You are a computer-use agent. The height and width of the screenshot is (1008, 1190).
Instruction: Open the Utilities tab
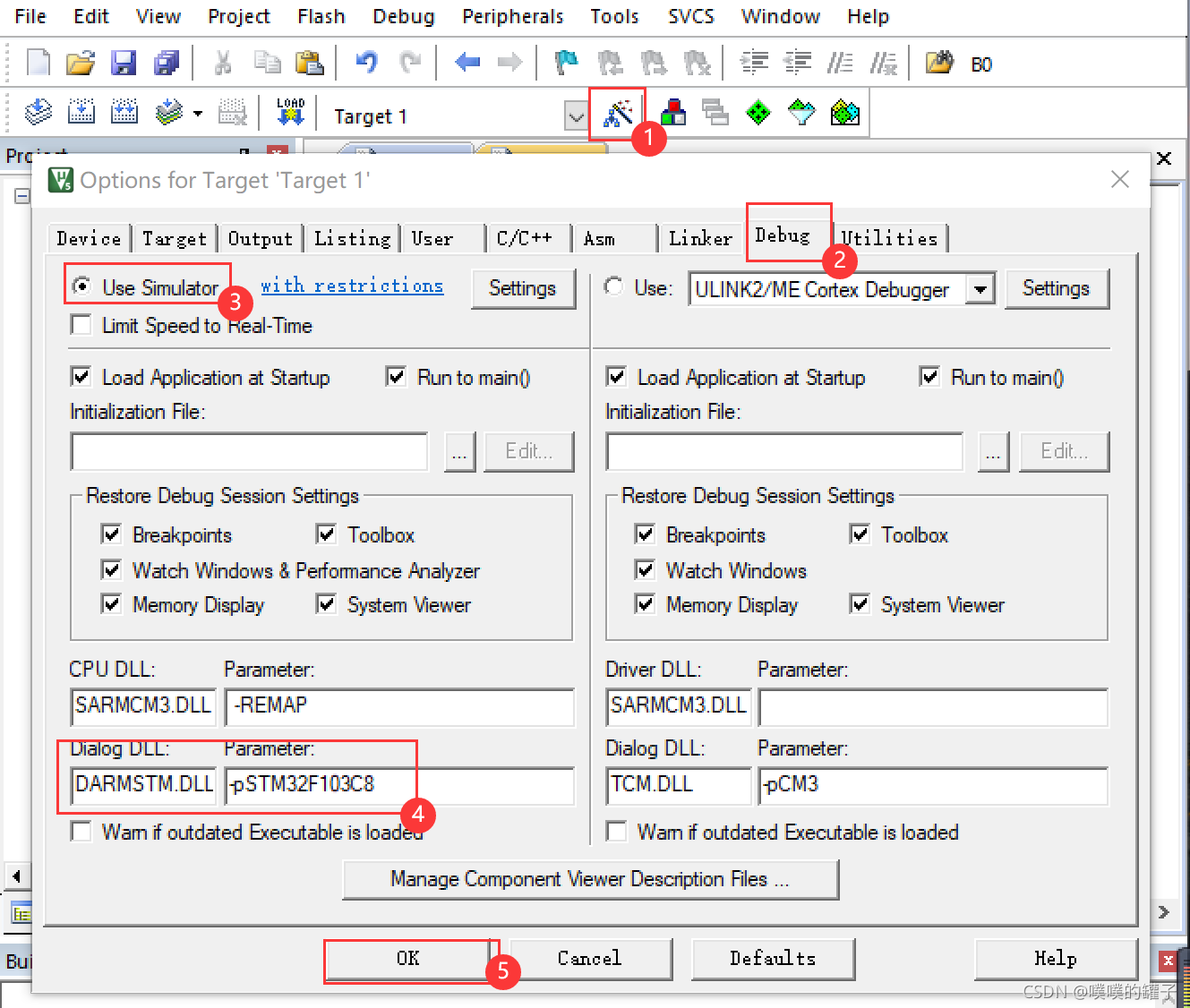pyautogui.click(x=890, y=238)
